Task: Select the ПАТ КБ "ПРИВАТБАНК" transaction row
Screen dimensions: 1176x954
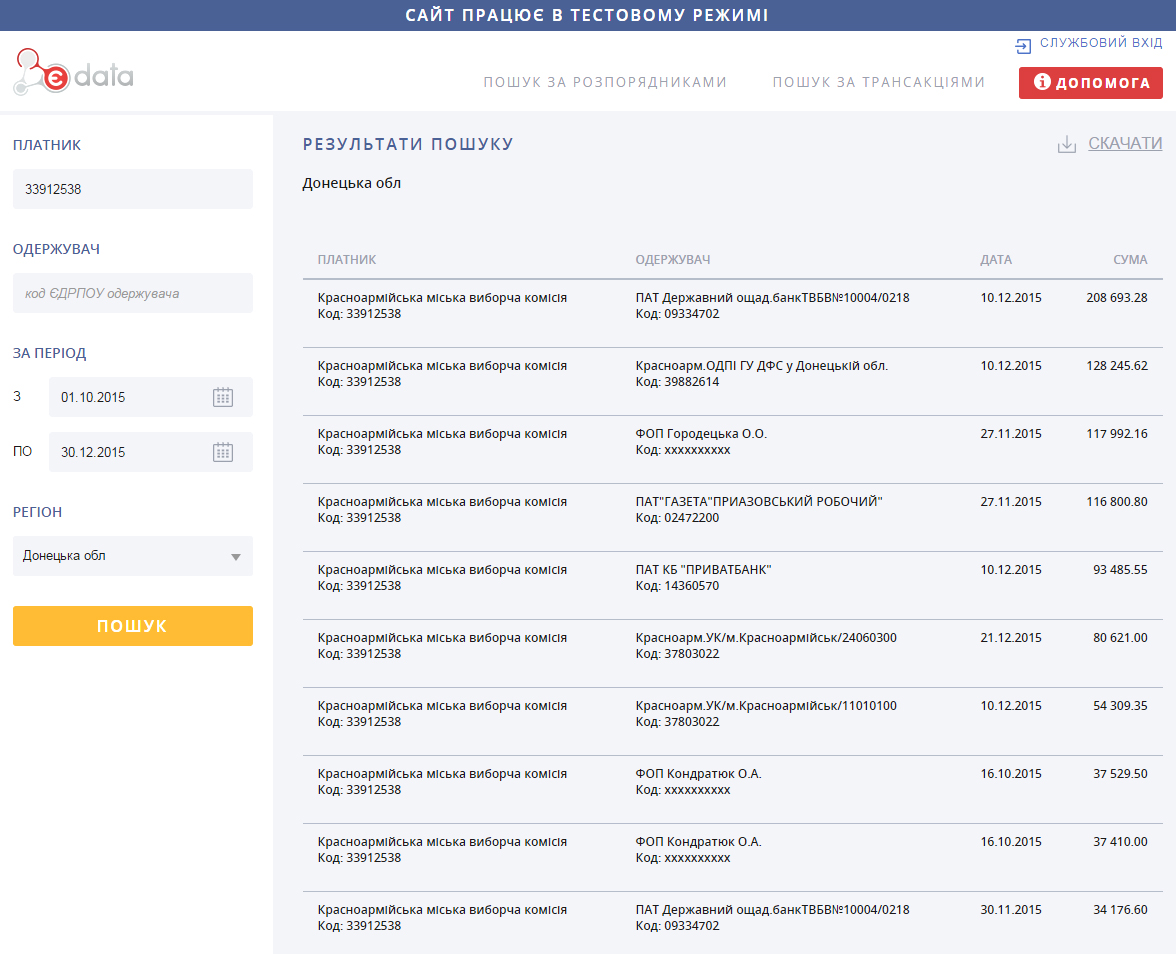Action: tap(732, 578)
